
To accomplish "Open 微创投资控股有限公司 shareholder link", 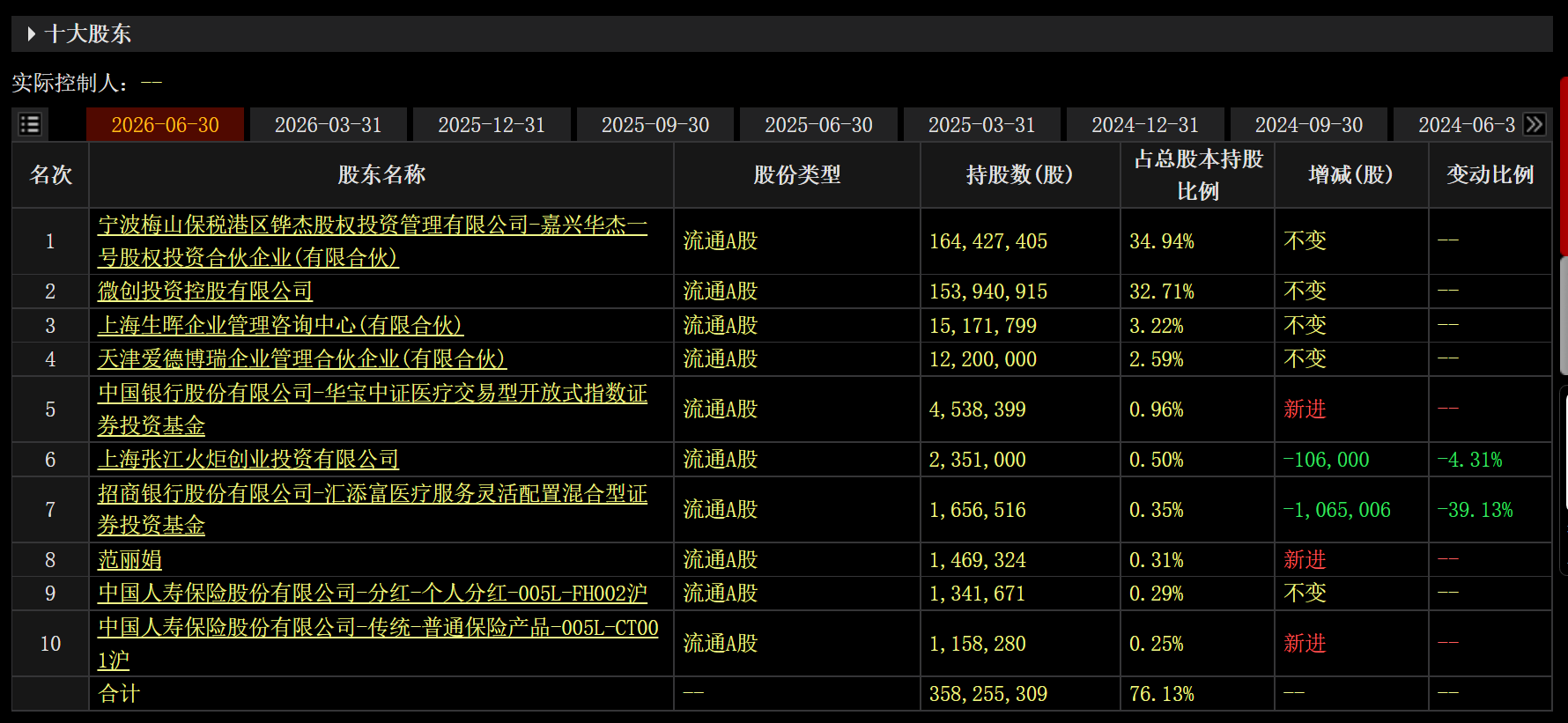I will (x=205, y=291).
